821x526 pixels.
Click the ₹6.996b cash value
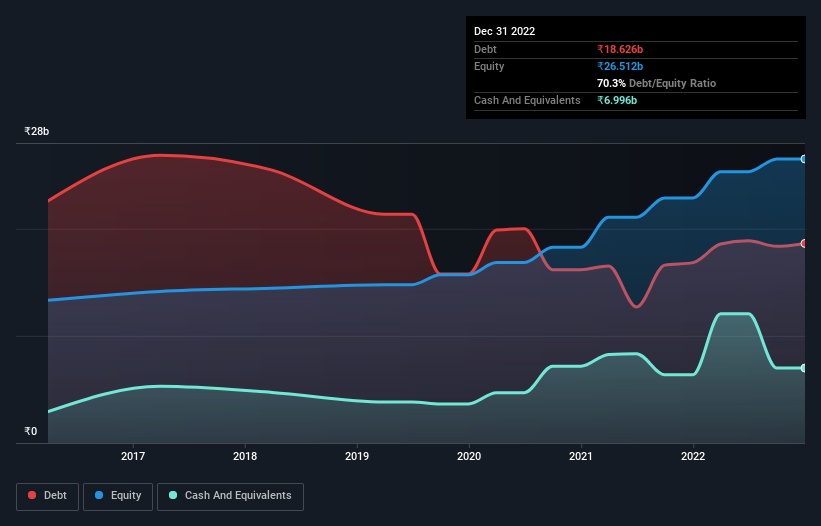point(617,100)
